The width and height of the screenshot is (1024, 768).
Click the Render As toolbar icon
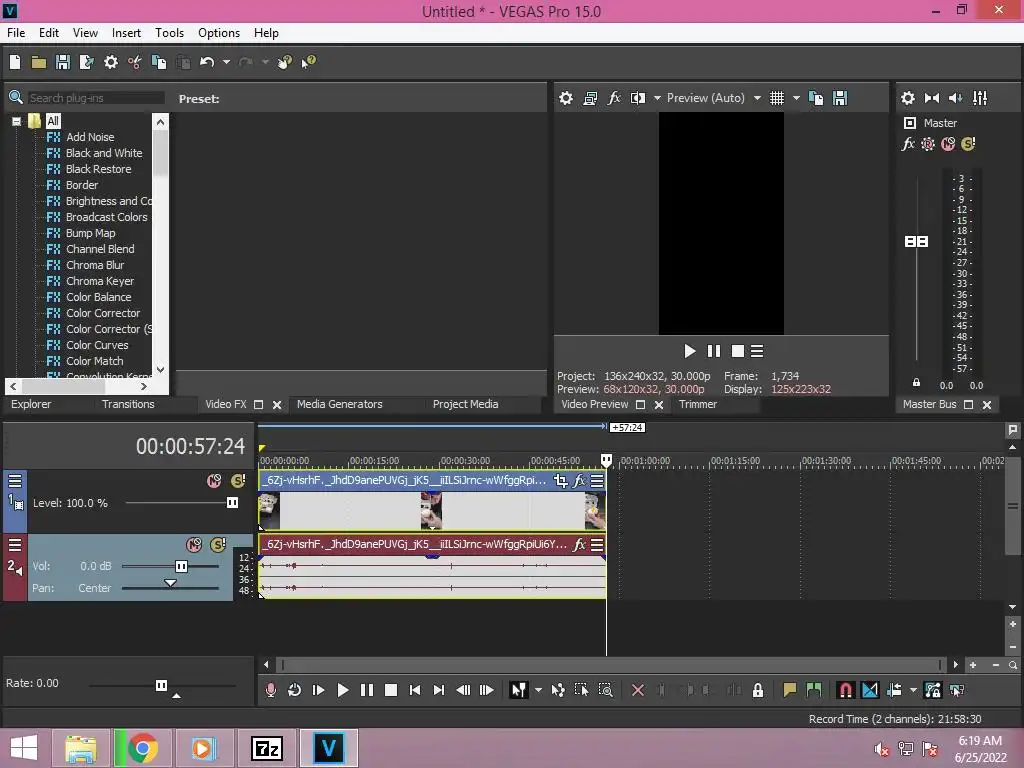(x=86, y=62)
